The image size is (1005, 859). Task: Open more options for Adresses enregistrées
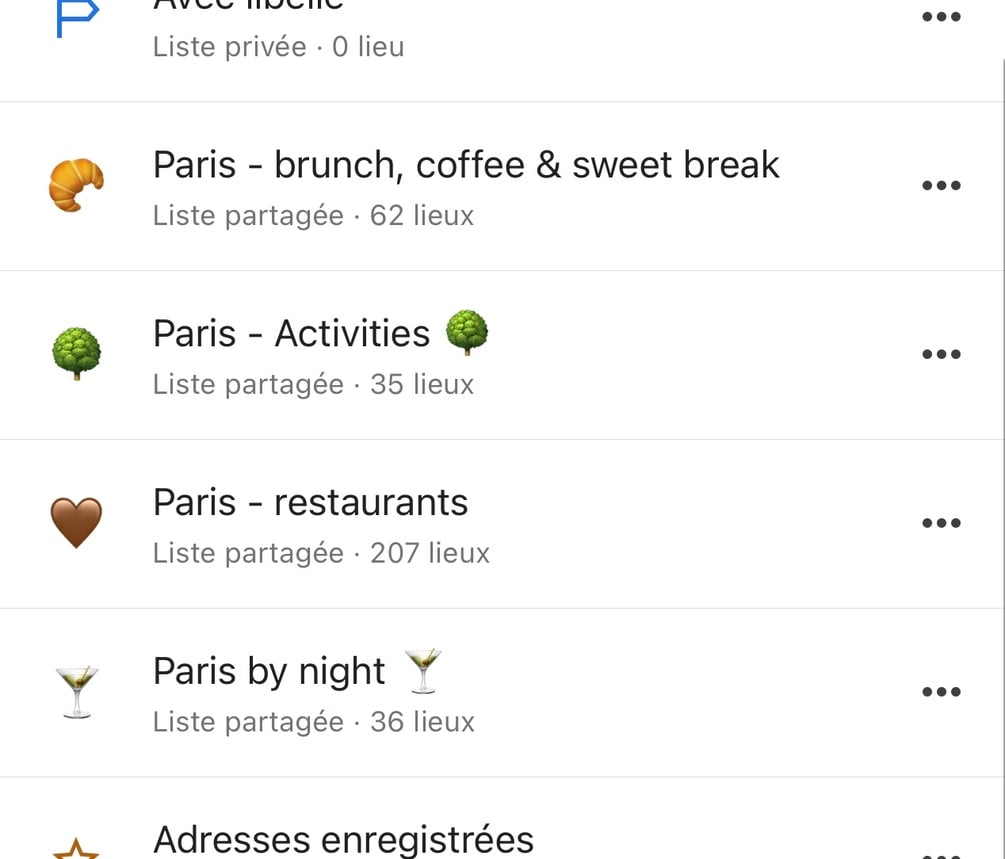(x=941, y=855)
